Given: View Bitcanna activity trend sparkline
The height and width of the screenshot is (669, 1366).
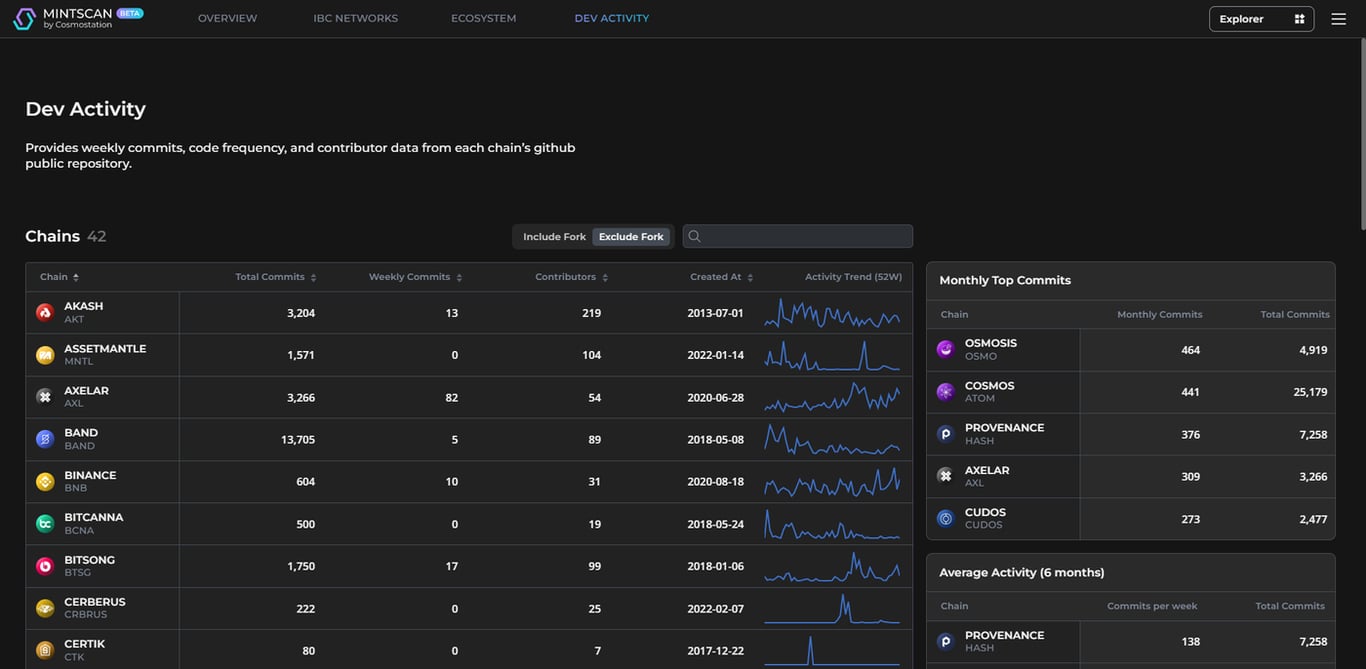Looking at the screenshot, I should [832, 524].
